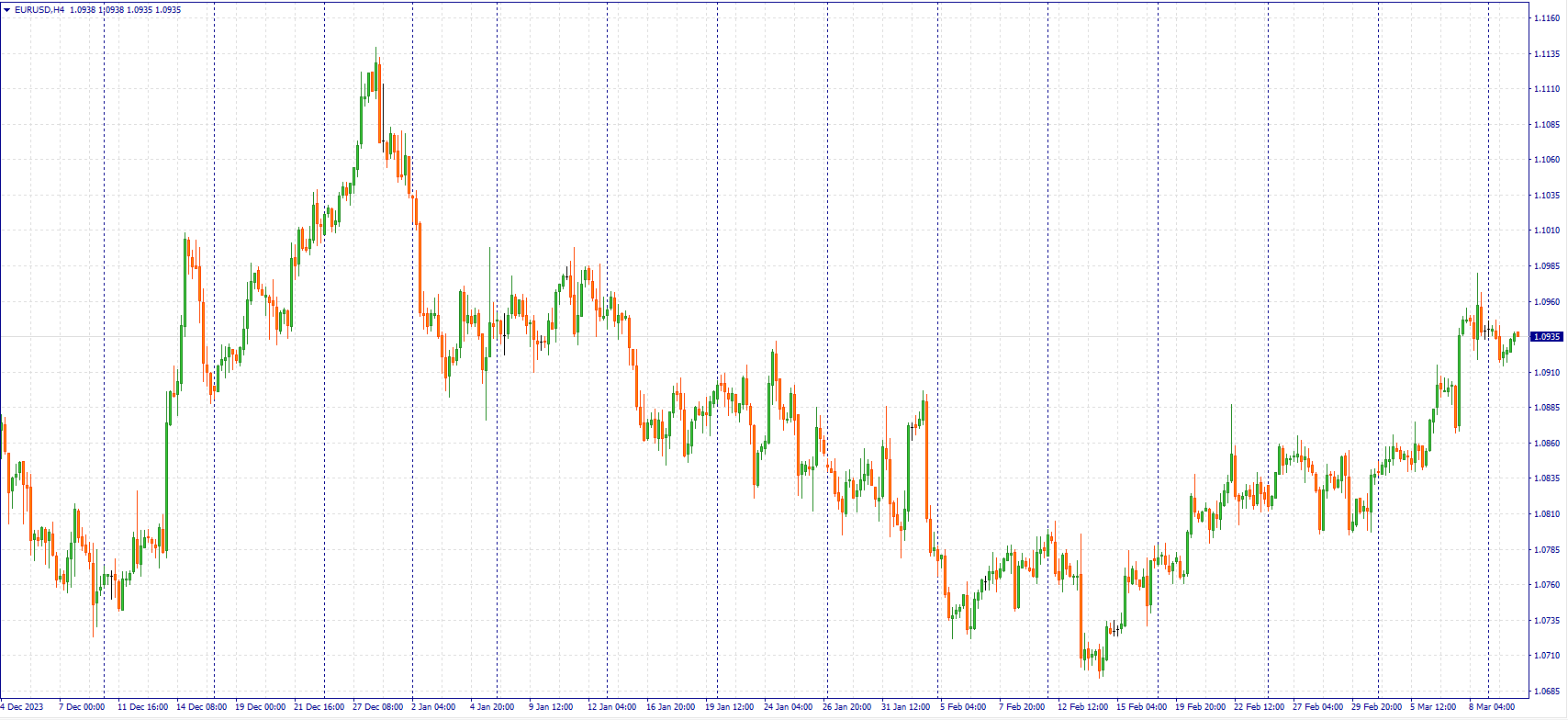The height and width of the screenshot is (720, 1568).
Task: Click the 8 Mar 04:00 time label
Action: pos(1492,707)
